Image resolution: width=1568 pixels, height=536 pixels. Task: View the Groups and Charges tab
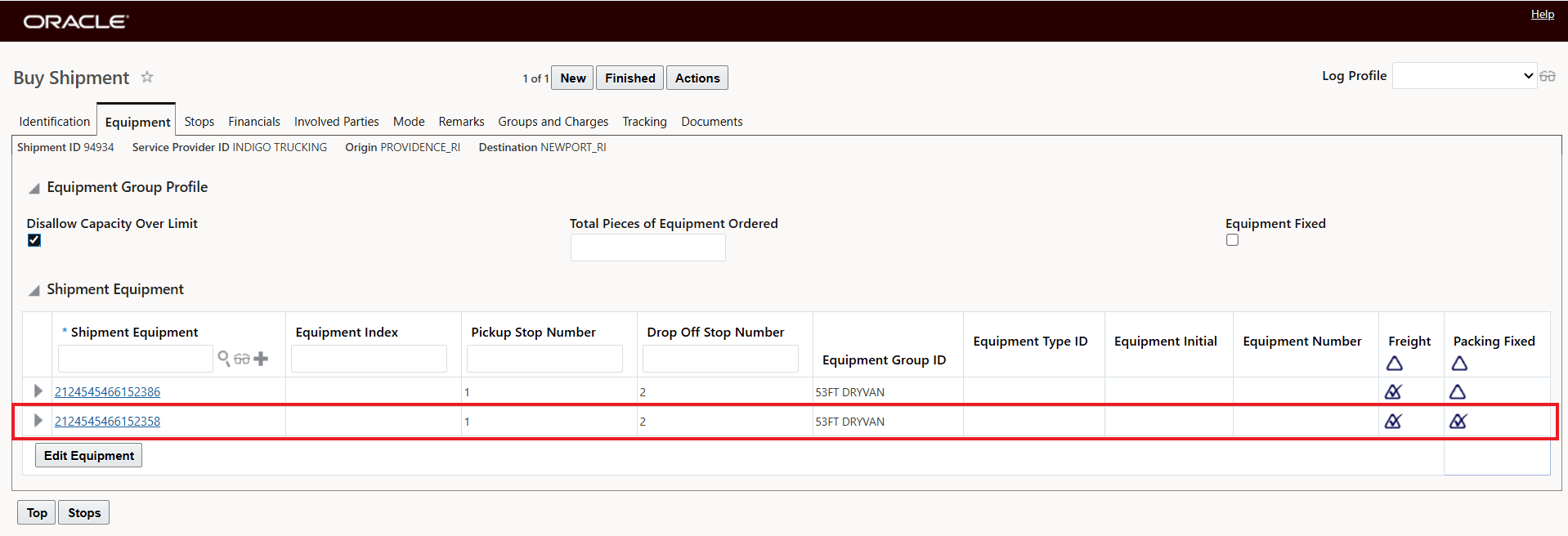[553, 121]
